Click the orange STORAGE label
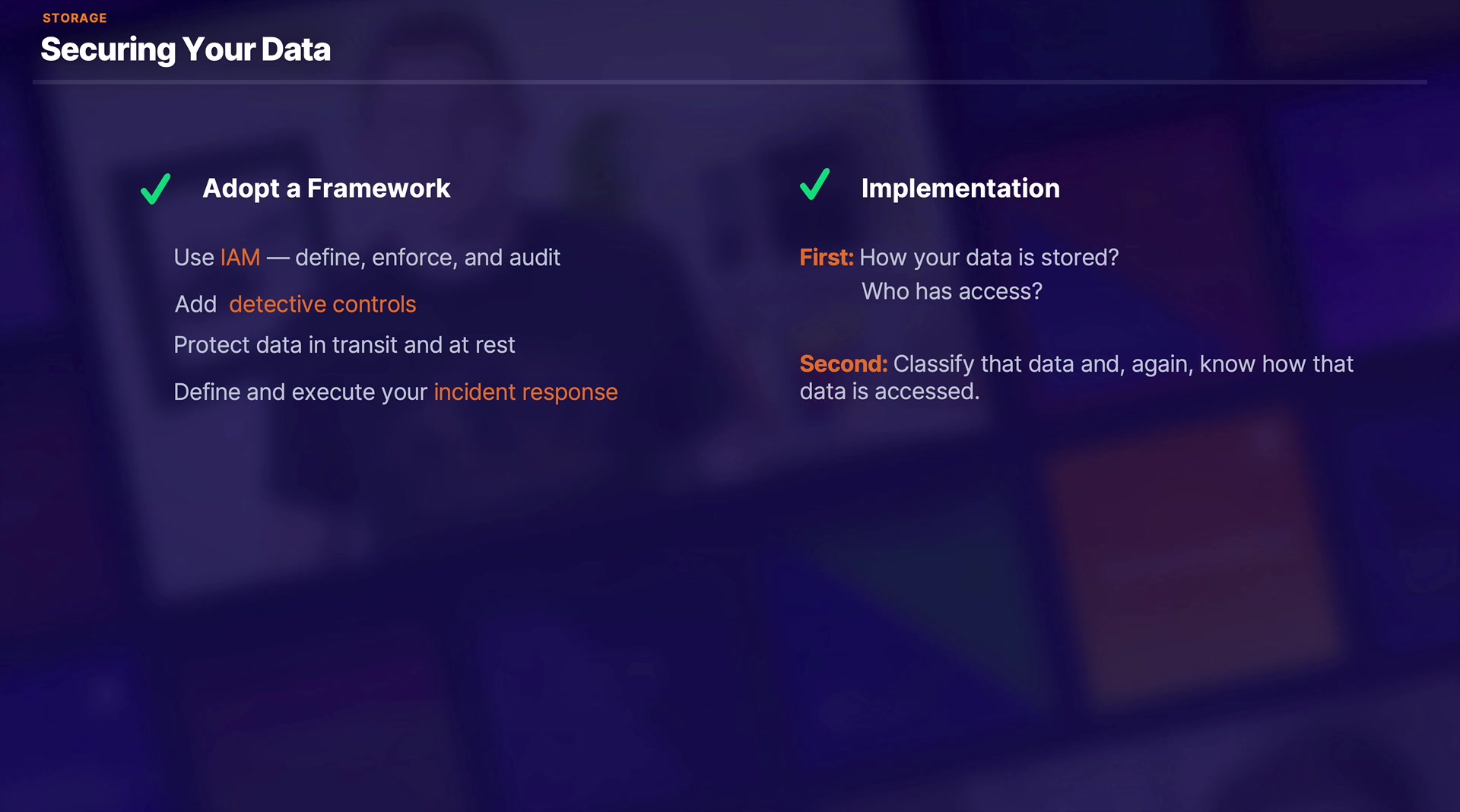 point(75,17)
